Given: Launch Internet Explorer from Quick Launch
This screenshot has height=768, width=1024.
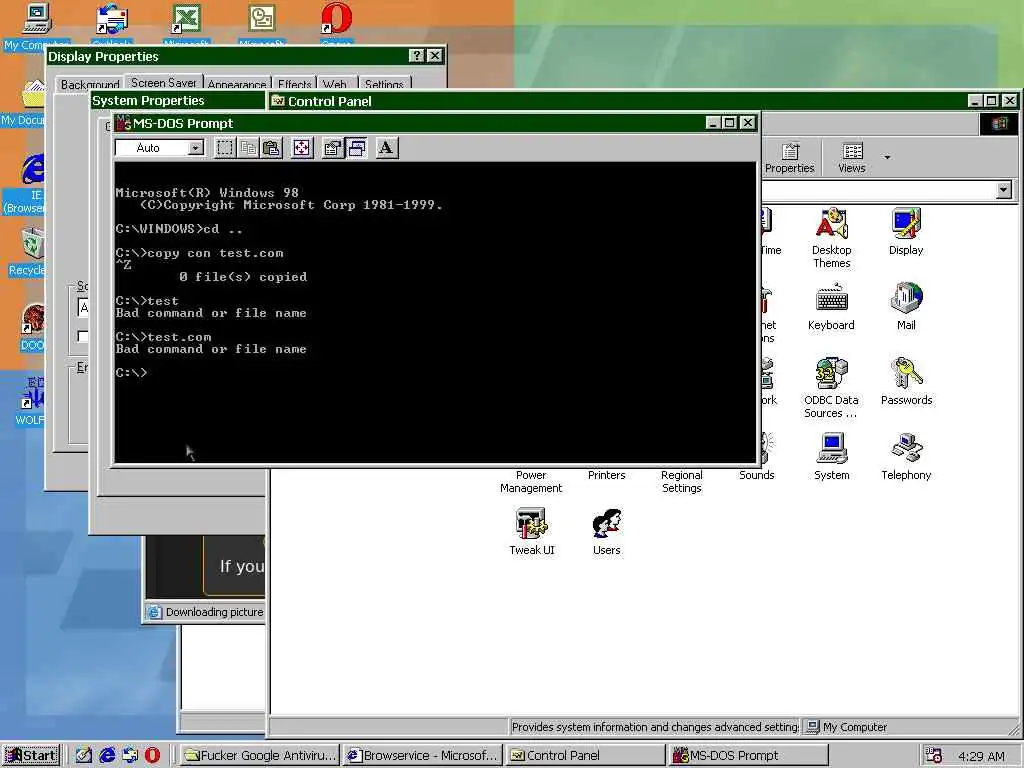Looking at the screenshot, I should click(107, 756).
